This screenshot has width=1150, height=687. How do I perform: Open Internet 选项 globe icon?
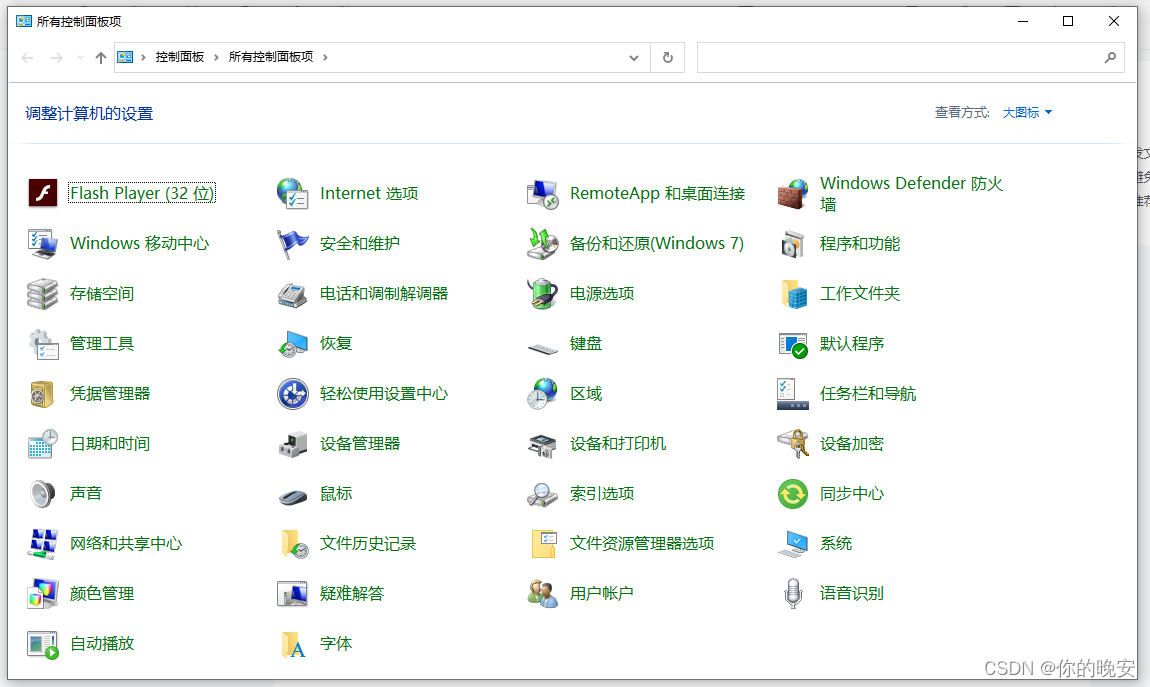tap(293, 193)
